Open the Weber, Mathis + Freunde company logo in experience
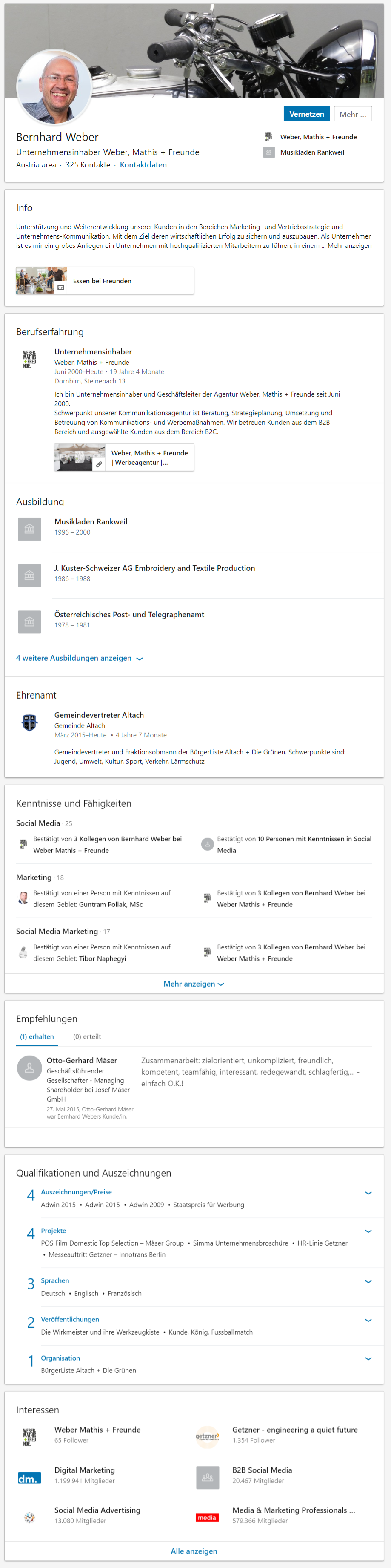391x1568 pixels. tap(29, 359)
